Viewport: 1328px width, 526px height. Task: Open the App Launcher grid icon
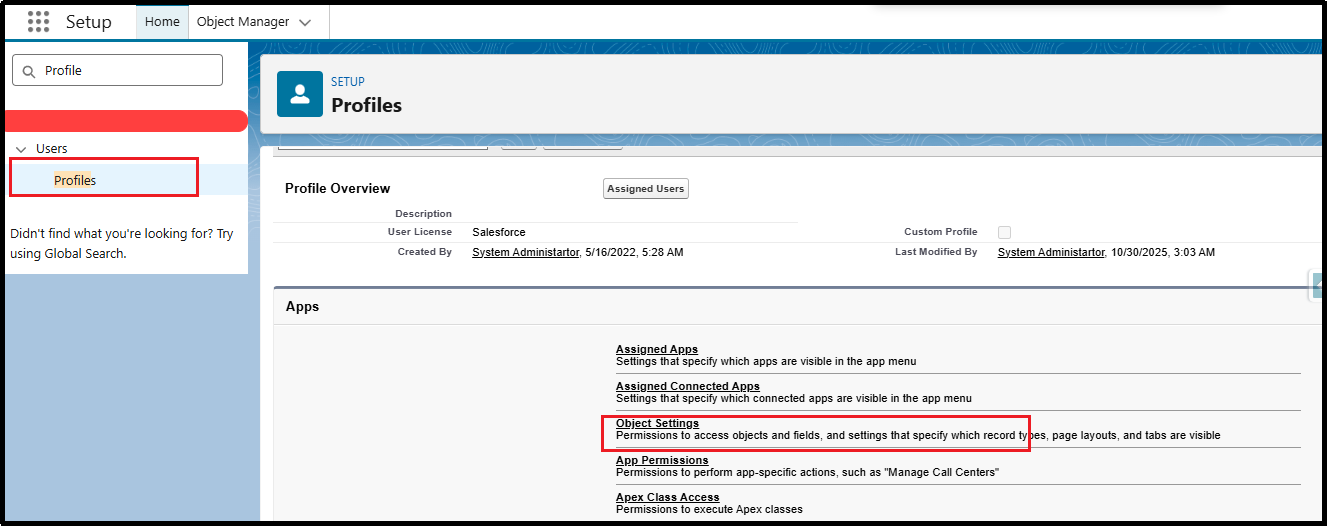point(38,21)
